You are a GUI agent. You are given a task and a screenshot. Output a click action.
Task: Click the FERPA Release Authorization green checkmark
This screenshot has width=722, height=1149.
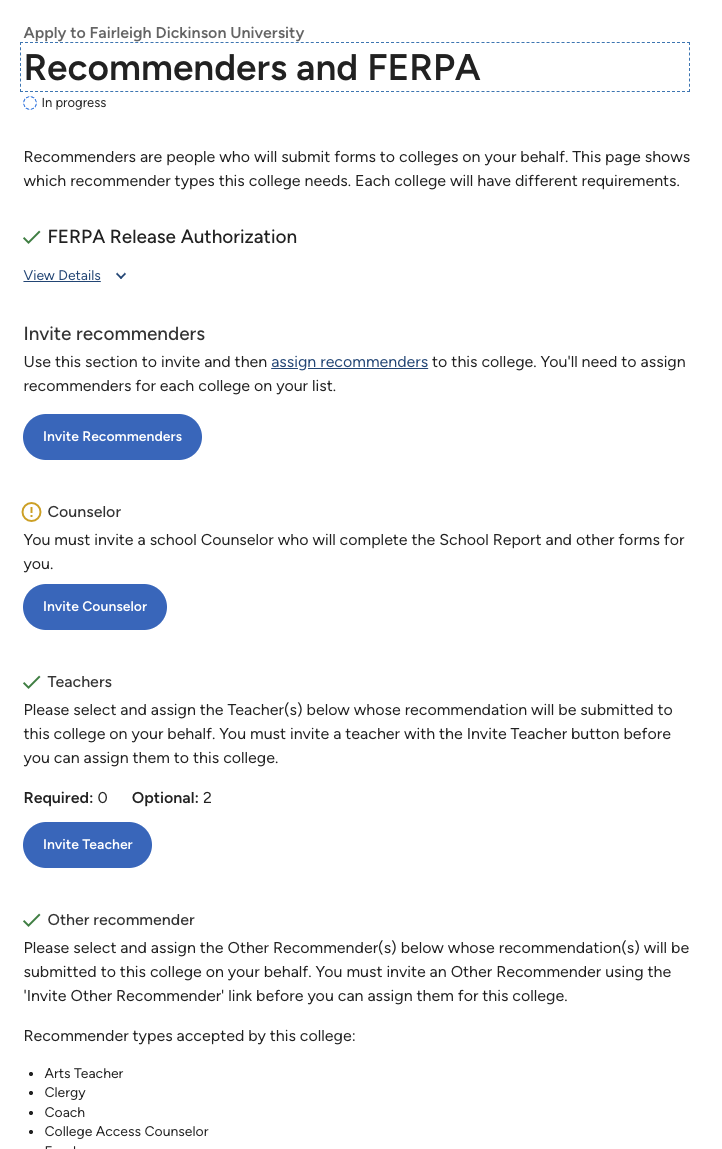[32, 237]
